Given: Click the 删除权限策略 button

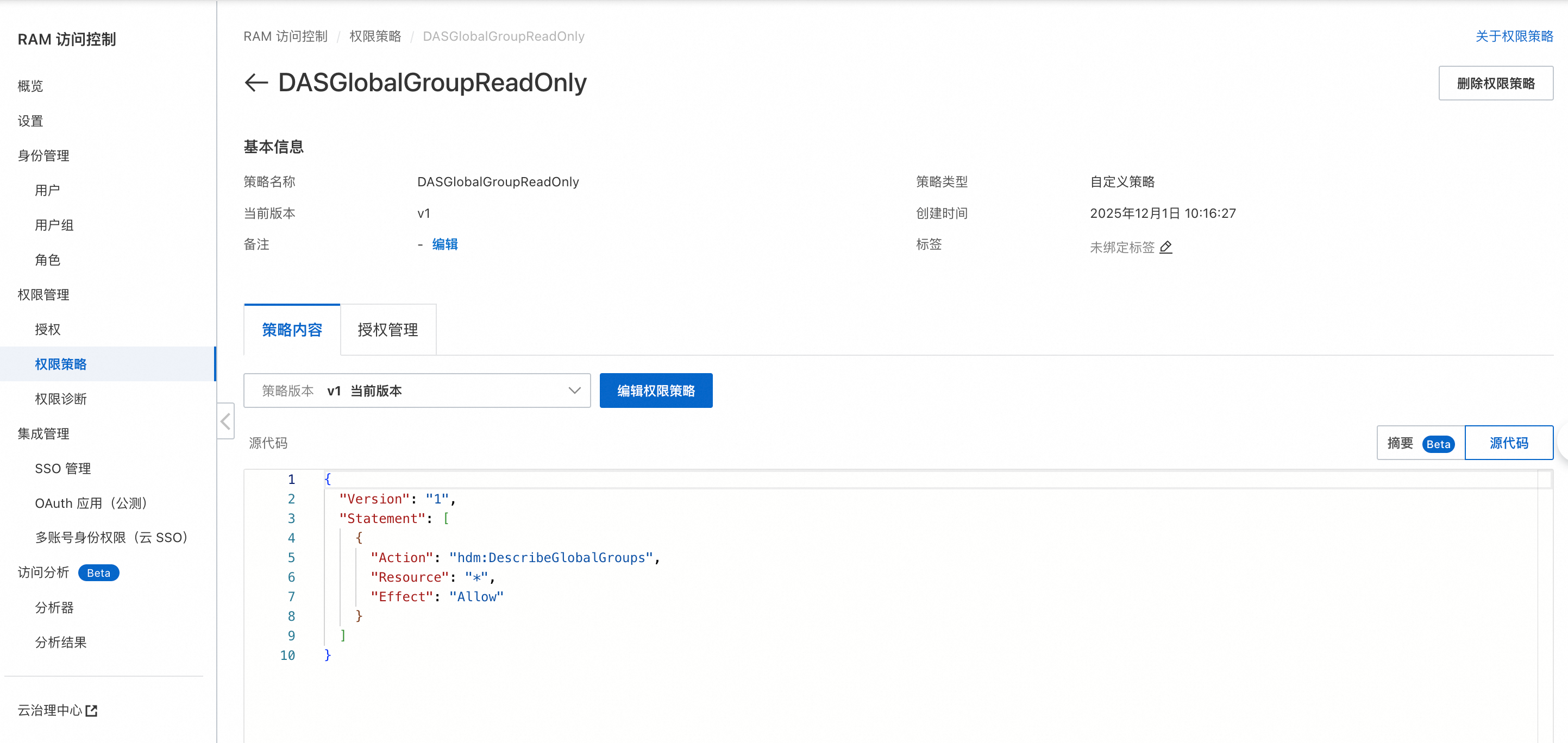Looking at the screenshot, I should pyautogui.click(x=1495, y=83).
